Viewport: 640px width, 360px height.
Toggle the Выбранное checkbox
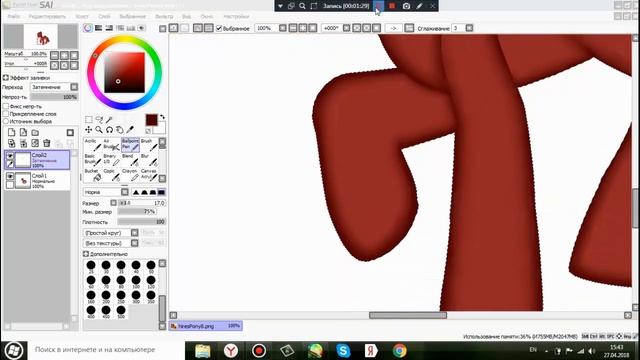(219, 28)
